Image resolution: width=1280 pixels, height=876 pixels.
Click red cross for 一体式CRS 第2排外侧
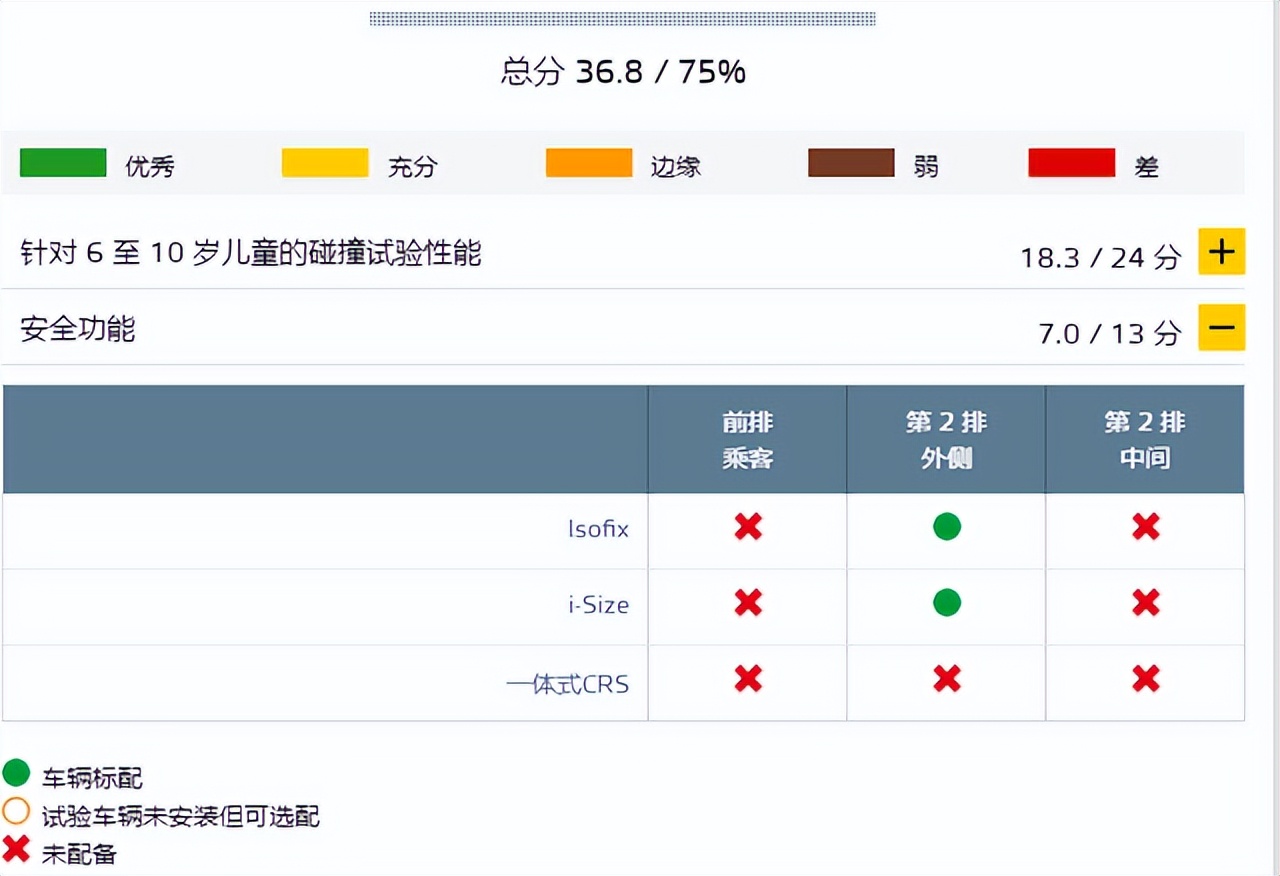(x=946, y=680)
